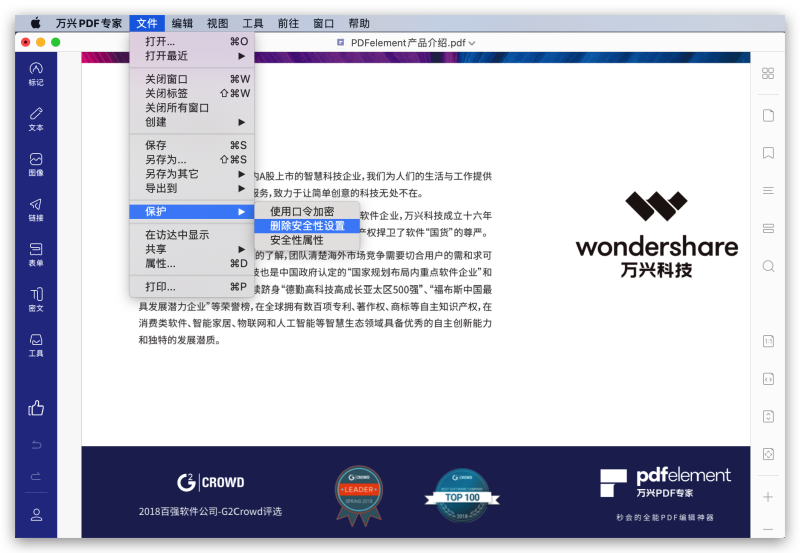The width and height of the screenshot is (800, 553).
Task: Close the open 文件 menu
Action: click(147, 23)
